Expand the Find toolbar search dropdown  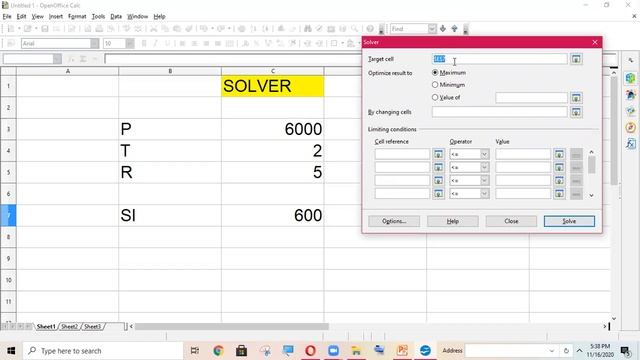(432, 29)
